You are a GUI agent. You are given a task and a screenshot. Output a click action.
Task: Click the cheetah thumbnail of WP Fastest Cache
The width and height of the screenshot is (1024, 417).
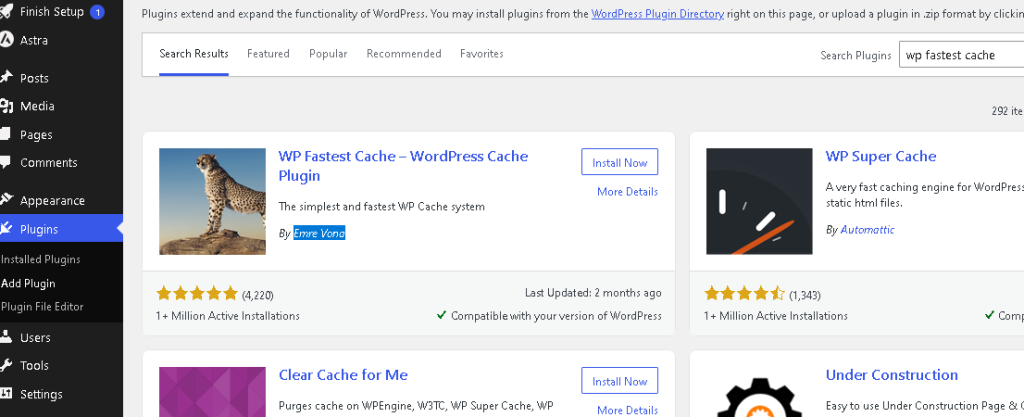pyautogui.click(x=212, y=201)
